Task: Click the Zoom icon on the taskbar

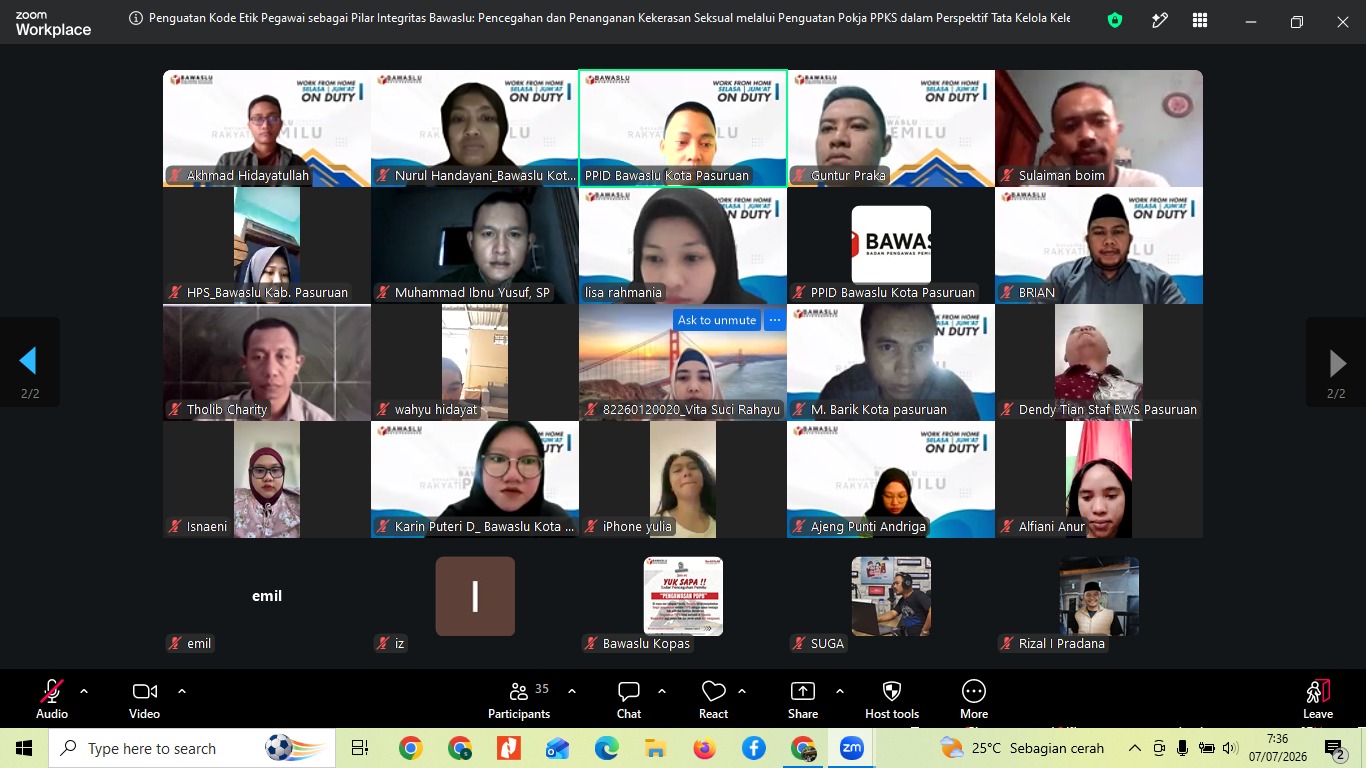Action: pos(851,748)
